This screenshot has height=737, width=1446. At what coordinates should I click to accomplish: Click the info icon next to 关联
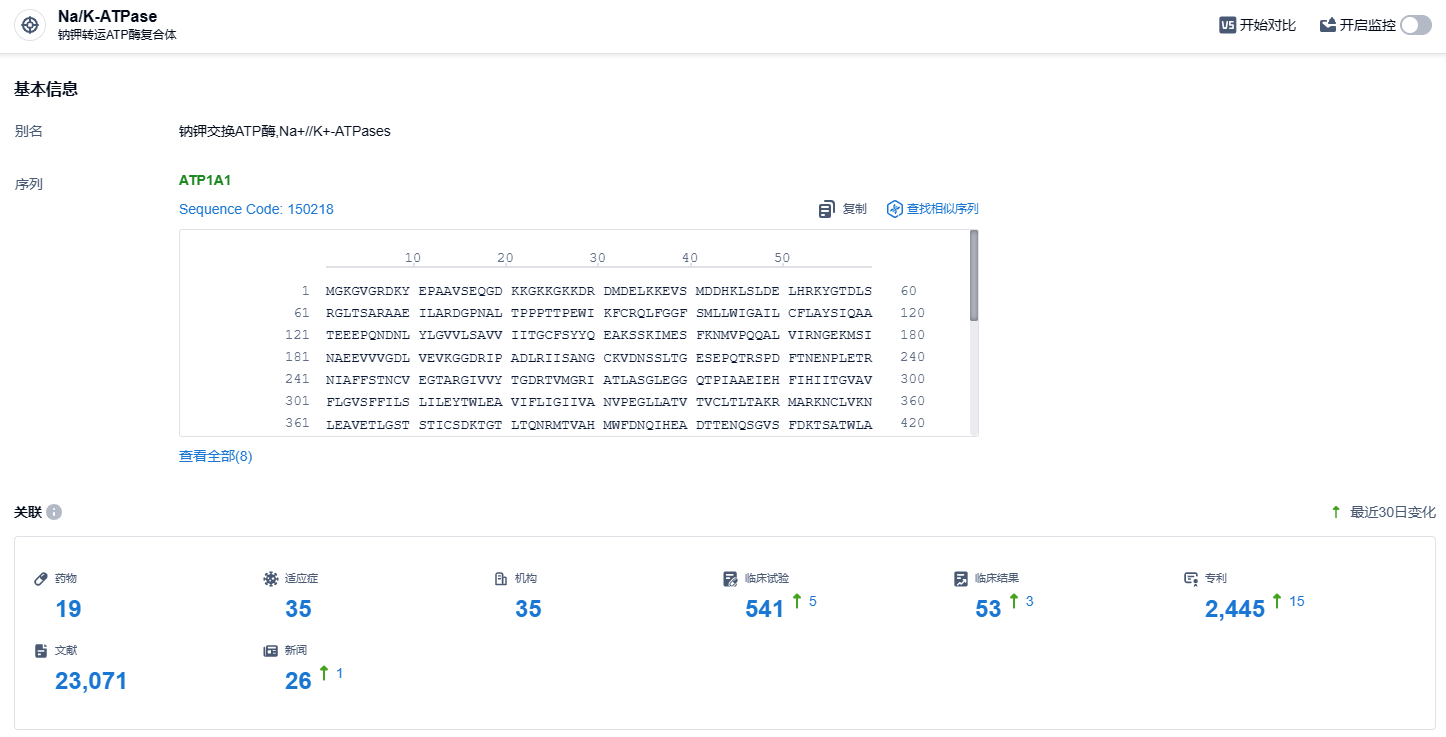pos(54,512)
